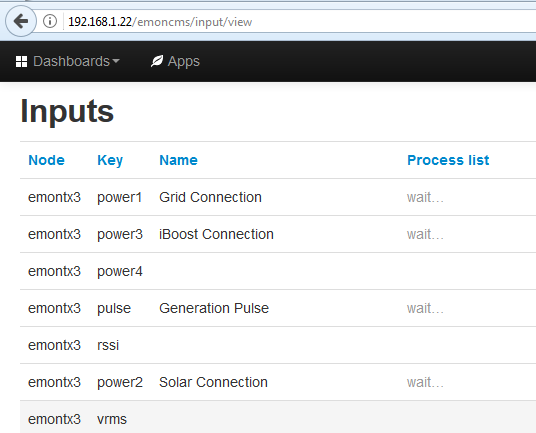Sort inputs by Node column header
Screen dimensions: 536x433
[46, 160]
